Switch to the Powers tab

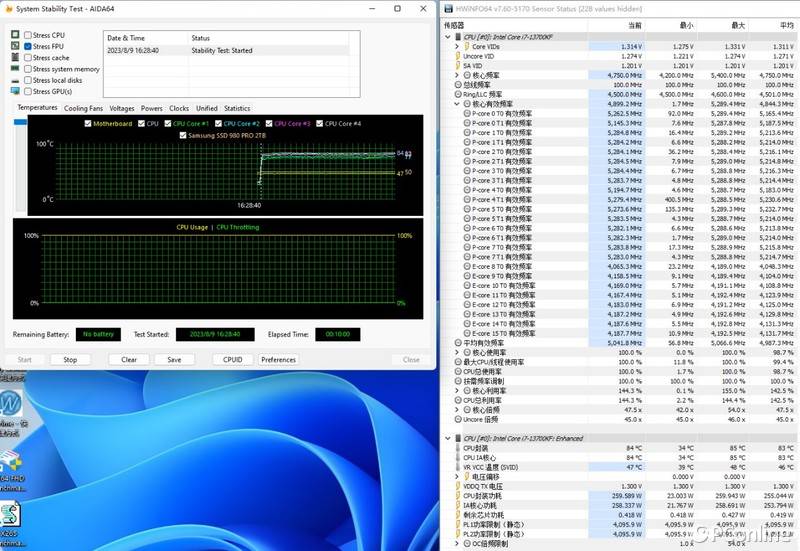(152, 108)
